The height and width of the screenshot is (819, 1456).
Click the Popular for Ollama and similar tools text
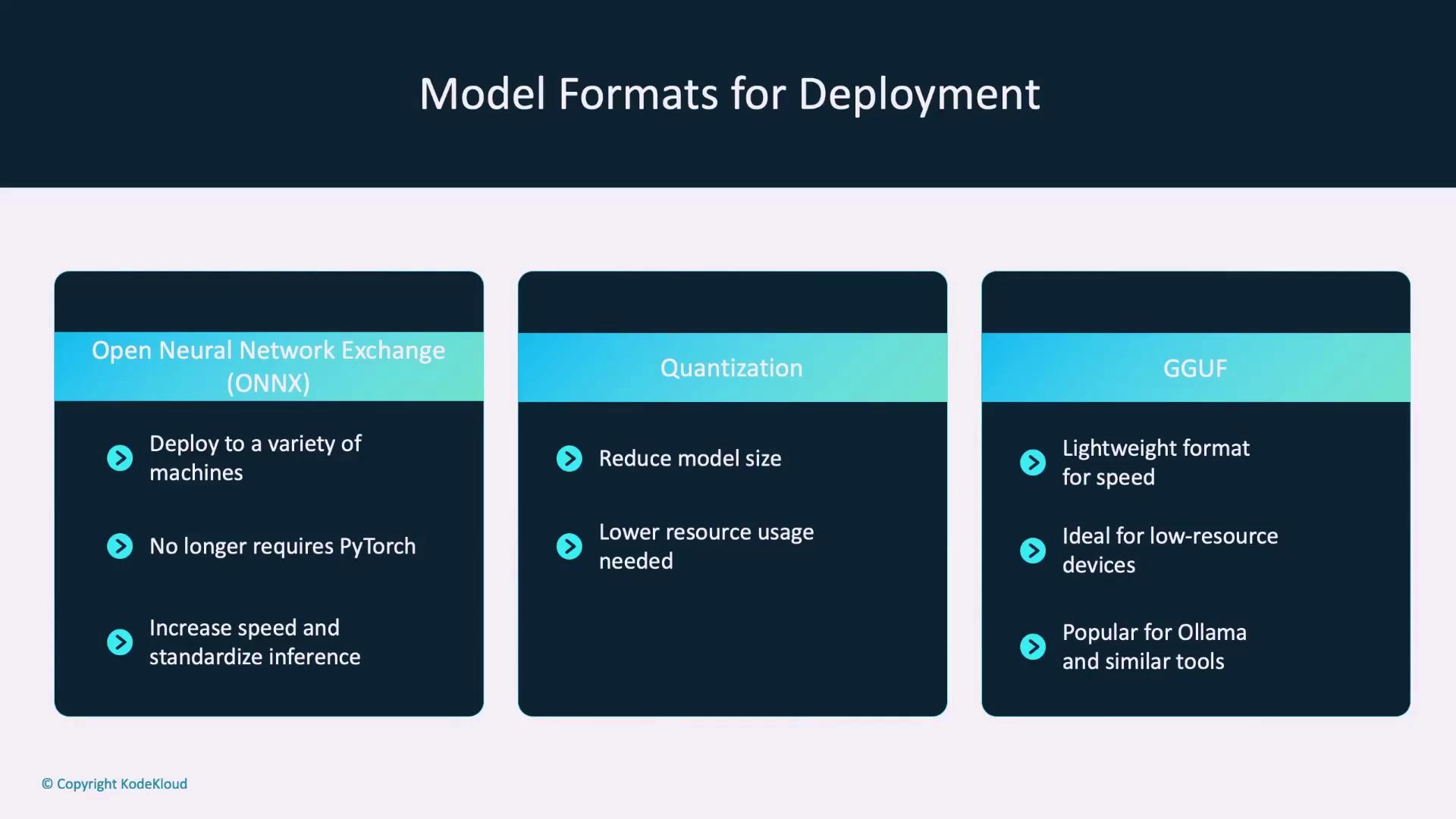click(x=1153, y=646)
